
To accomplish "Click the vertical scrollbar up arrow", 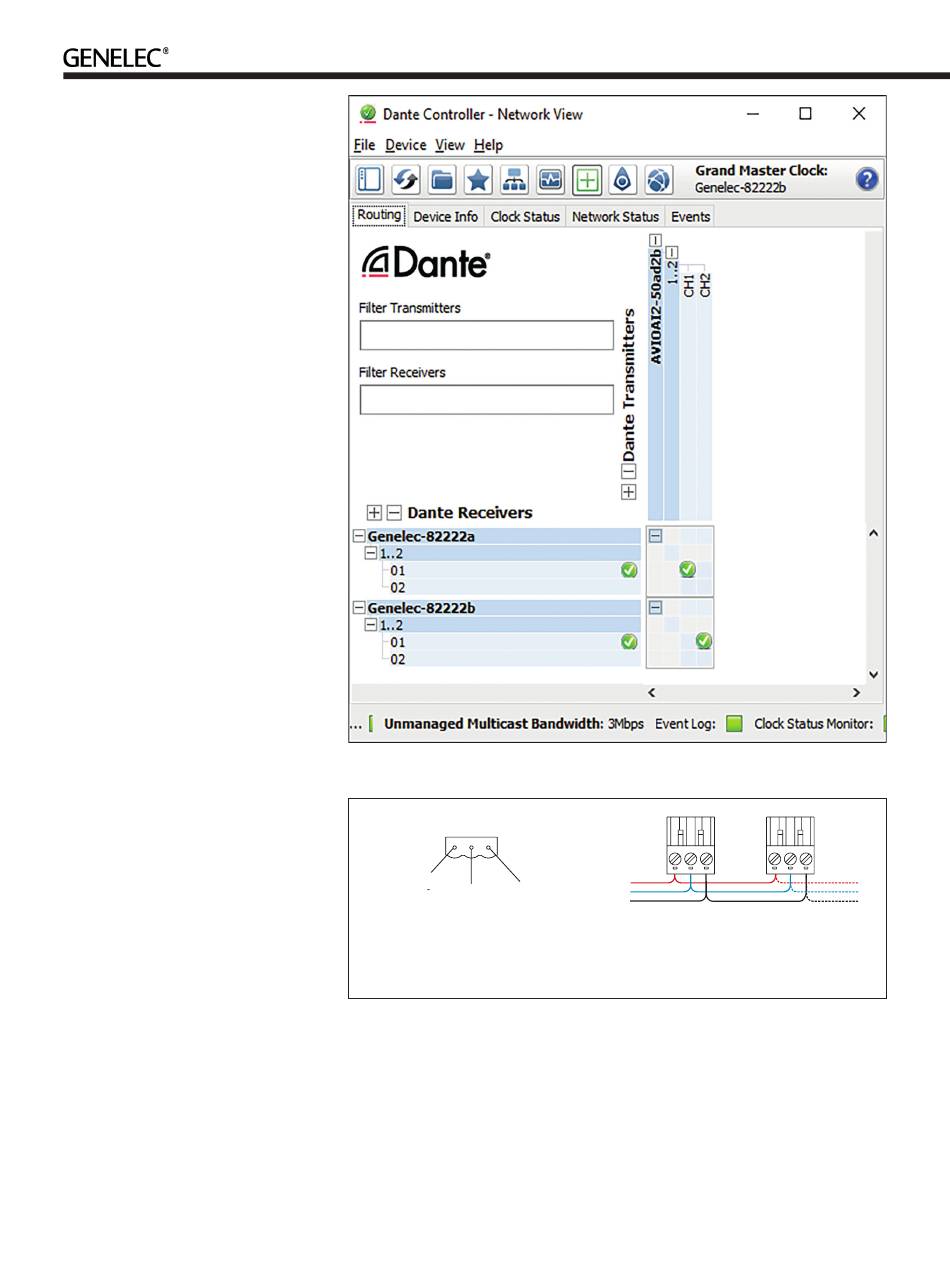I will pyautogui.click(x=873, y=534).
